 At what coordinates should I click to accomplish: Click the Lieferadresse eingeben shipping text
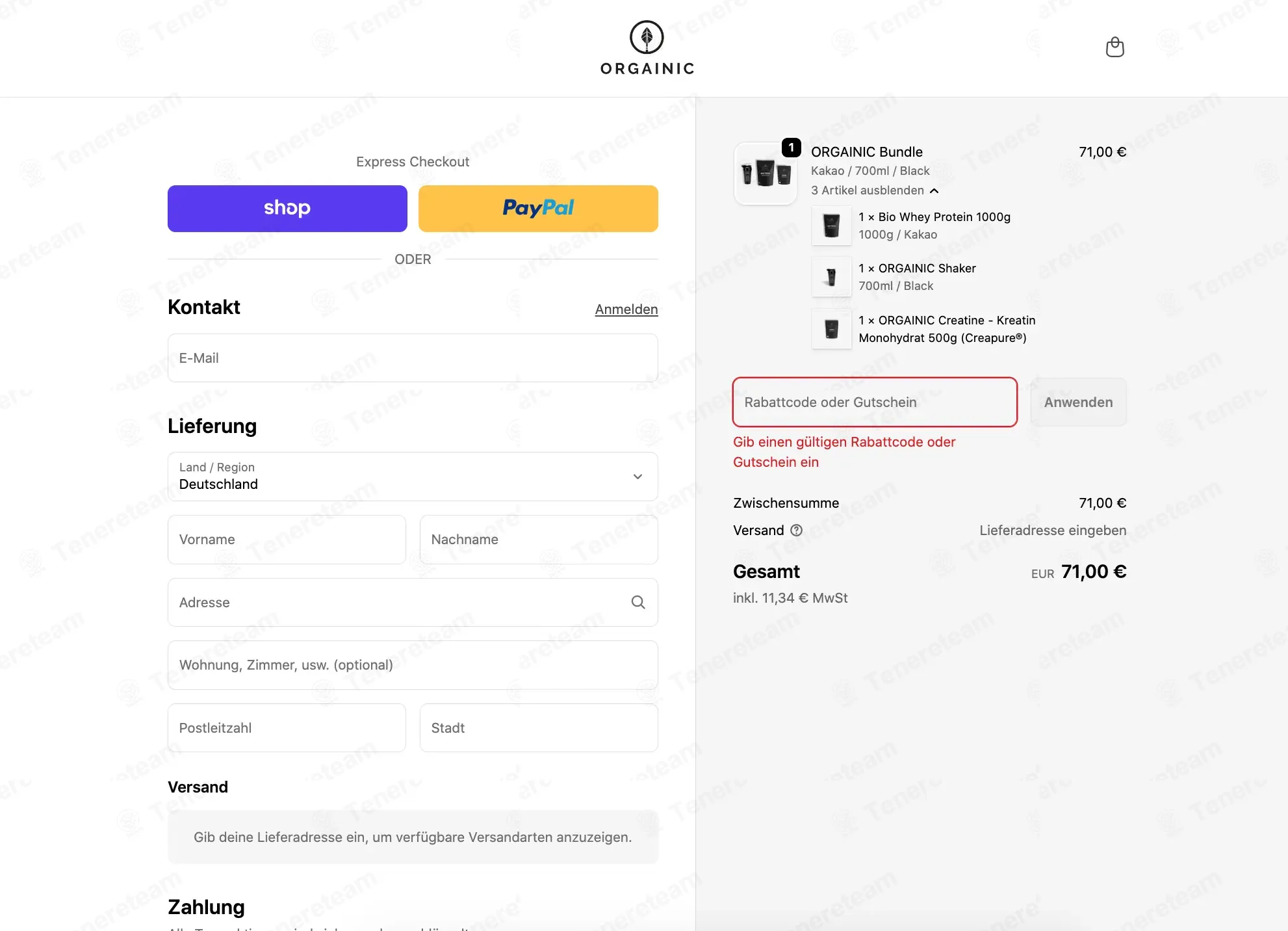click(x=1053, y=531)
